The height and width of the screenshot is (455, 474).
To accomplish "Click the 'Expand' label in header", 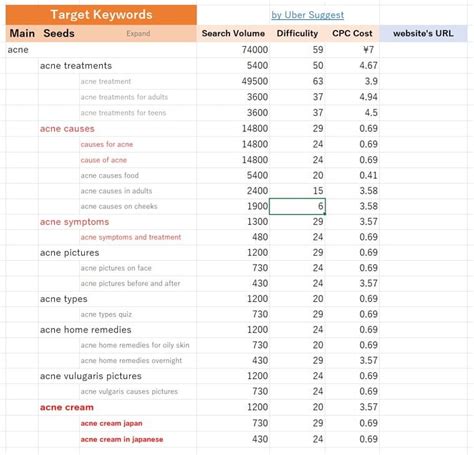I will click(138, 34).
